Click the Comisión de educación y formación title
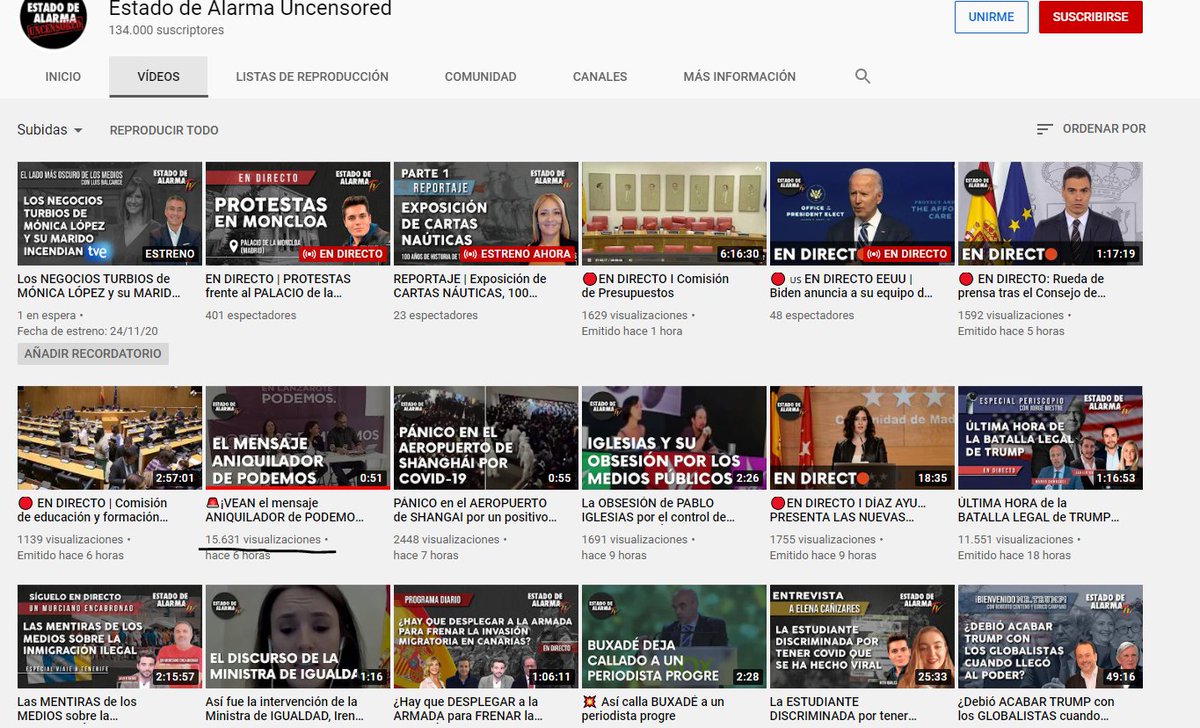Screen dimensions: 1200x728 [x=92, y=510]
